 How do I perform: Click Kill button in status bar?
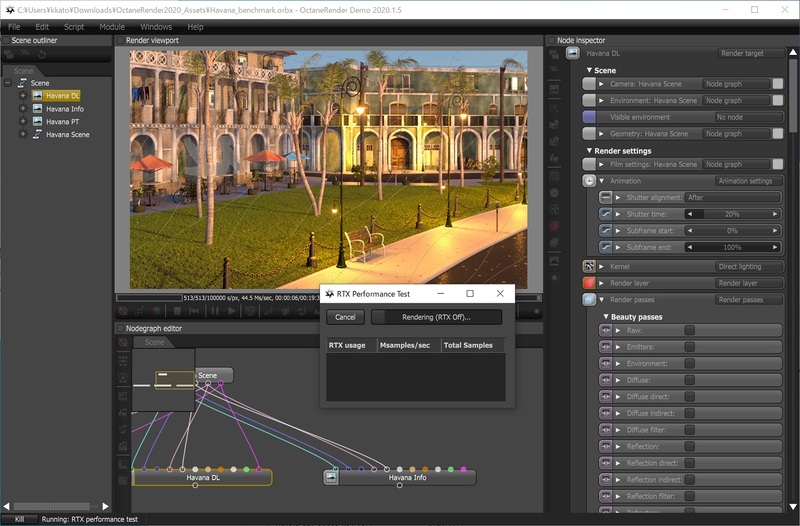(x=19, y=519)
